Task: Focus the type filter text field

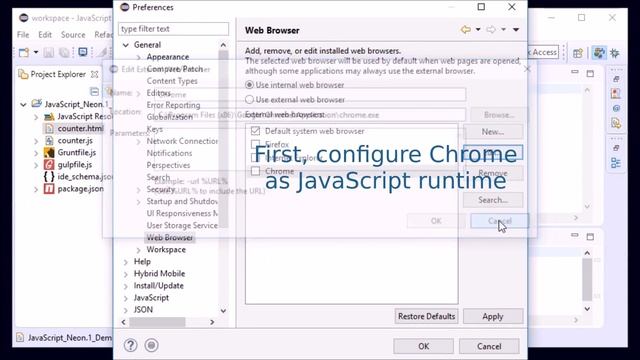Action: pos(173,29)
